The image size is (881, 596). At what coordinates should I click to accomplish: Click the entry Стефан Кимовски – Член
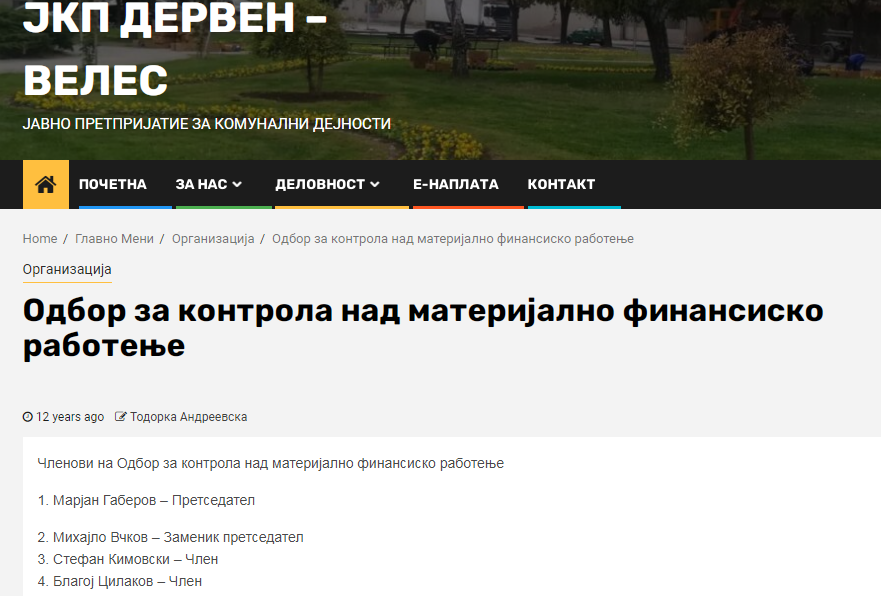click(128, 559)
